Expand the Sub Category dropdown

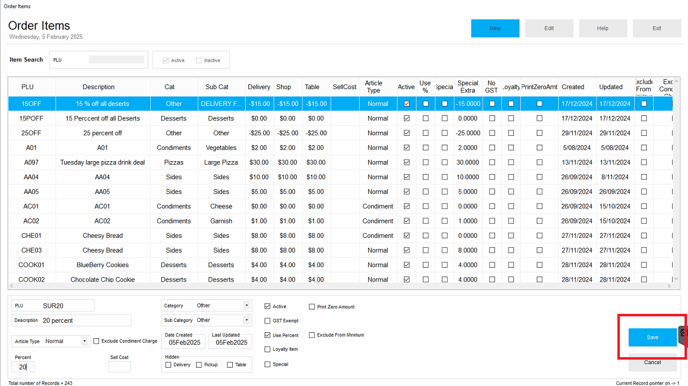point(247,320)
